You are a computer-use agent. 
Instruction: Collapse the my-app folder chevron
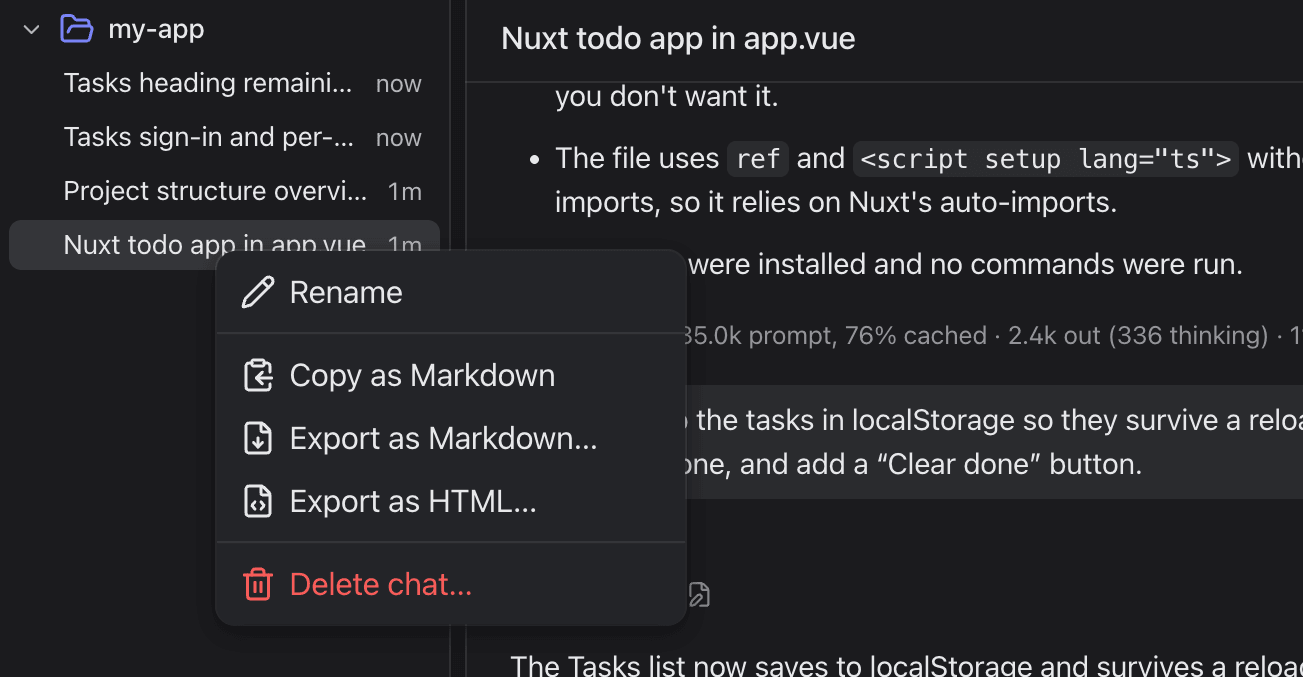coord(31,29)
